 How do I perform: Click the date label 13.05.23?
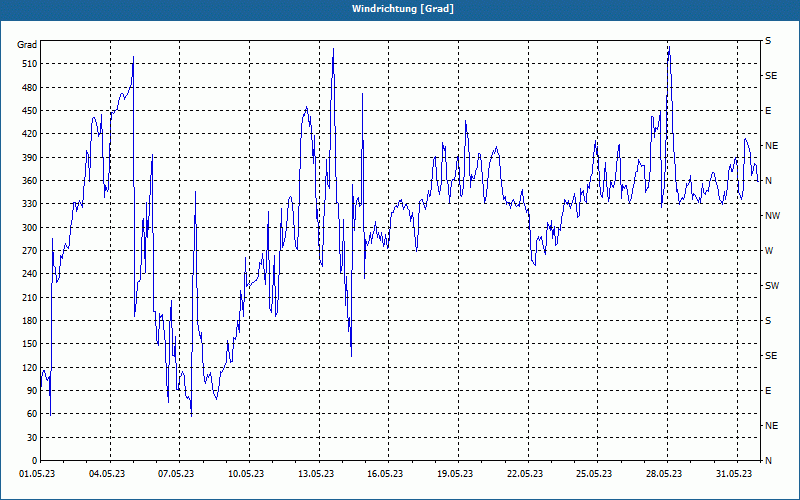(x=316, y=474)
